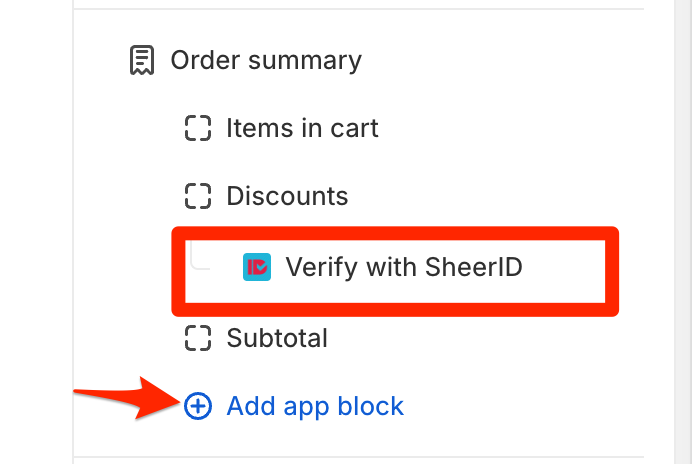694x464 pixels.
Task: Select the Items in cart block
Action: [302, 128]
